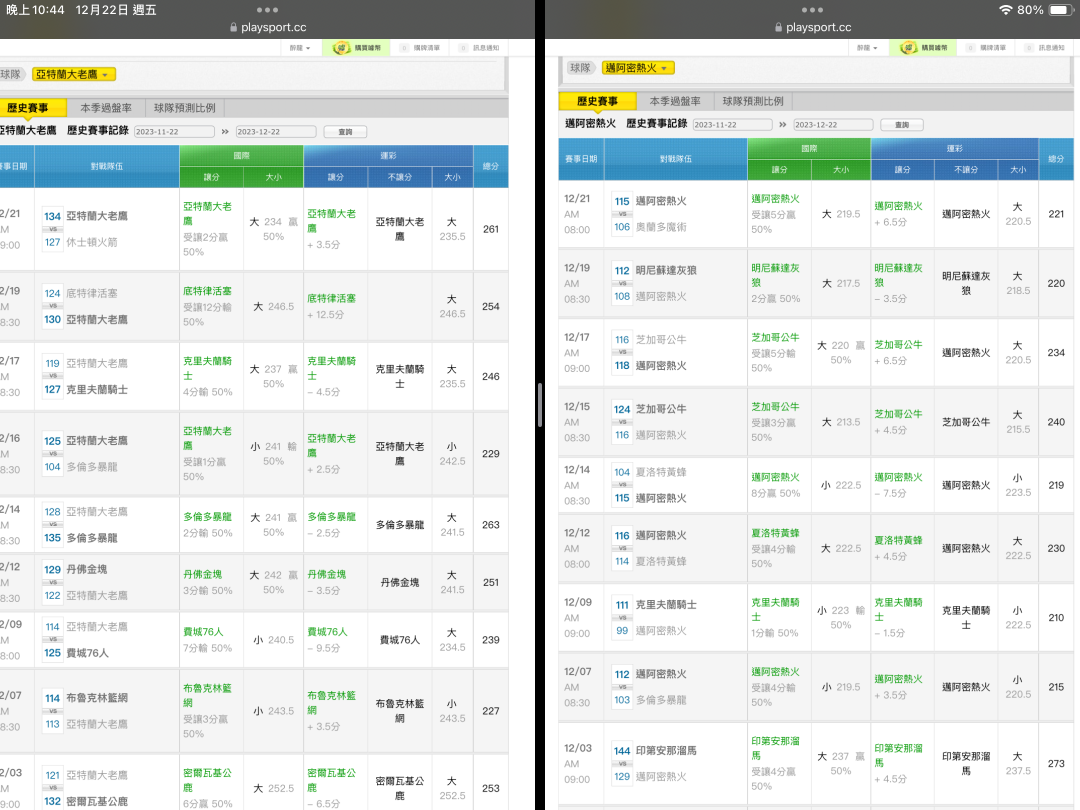This screenshot has width=1080, height=810.
Task: Open 球隊預測比例 tab in the Hawks window
Action: point(185,107)
